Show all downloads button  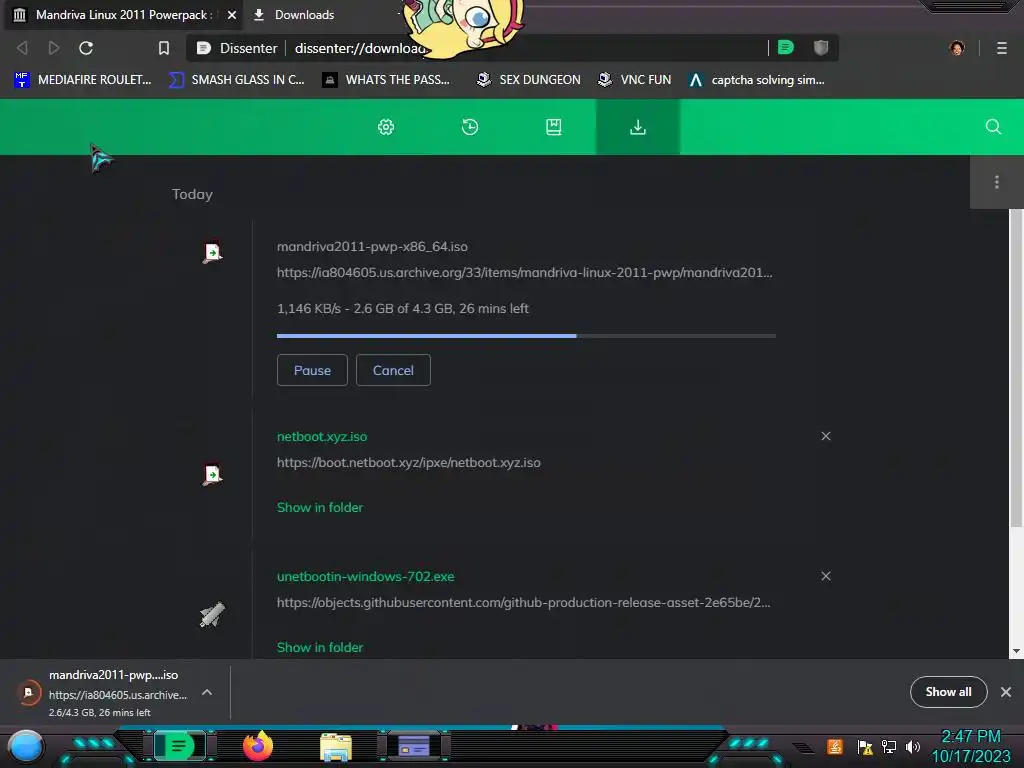[948, 692]
